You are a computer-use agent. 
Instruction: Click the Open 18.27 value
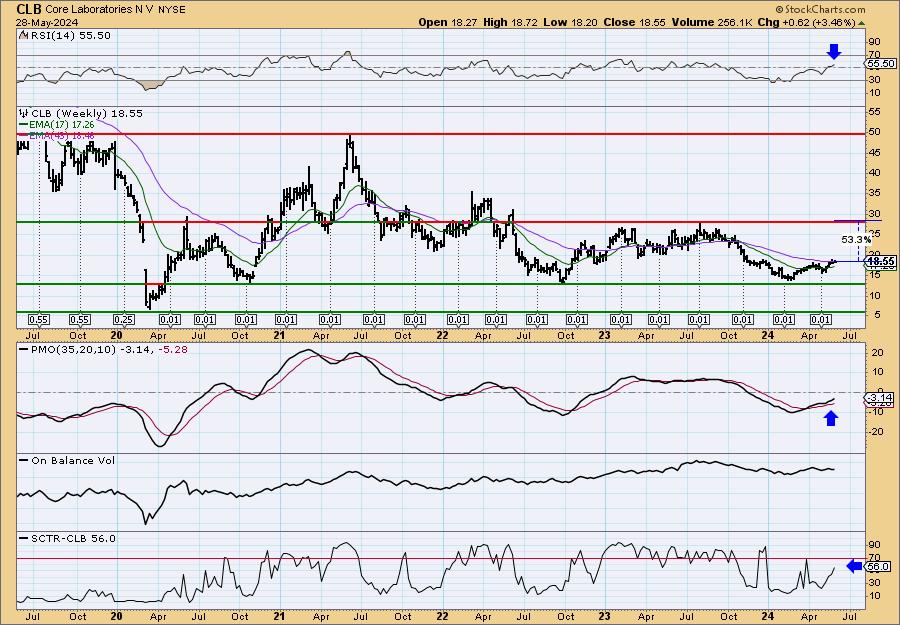tap(448, 22)
